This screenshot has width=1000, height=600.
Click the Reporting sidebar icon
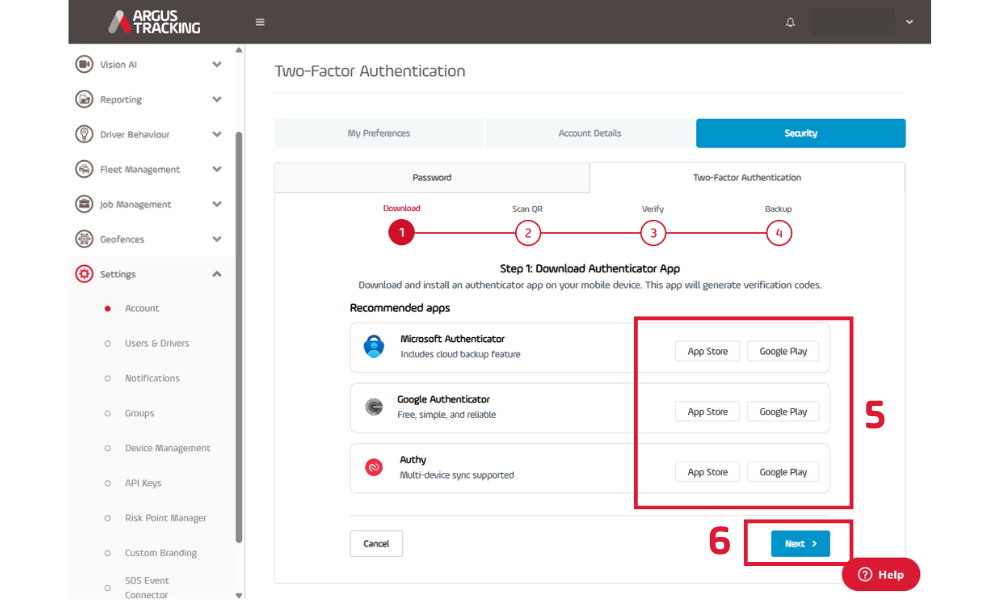point(84,99)
